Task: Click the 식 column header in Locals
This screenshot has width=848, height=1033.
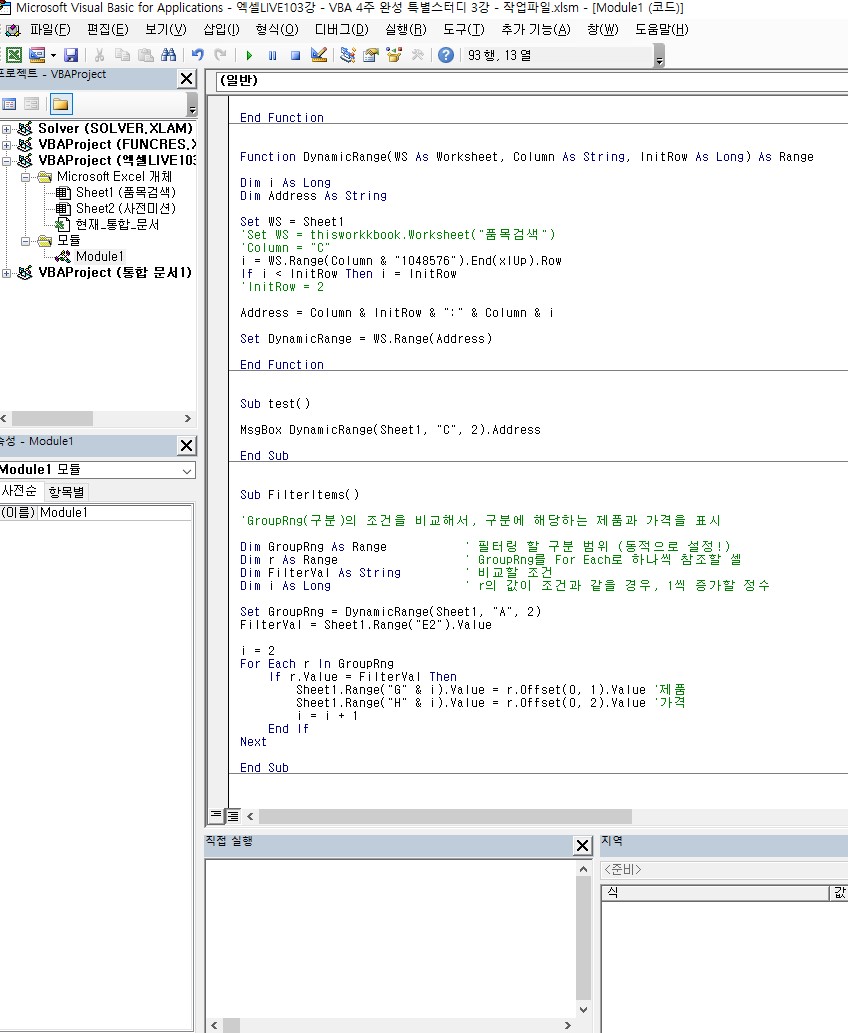Action: pos(715,893)
